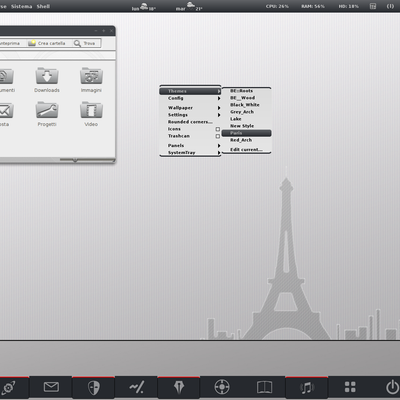
Task: Click the RAM: 56% monitor readout
Action: tap(313, 6)
